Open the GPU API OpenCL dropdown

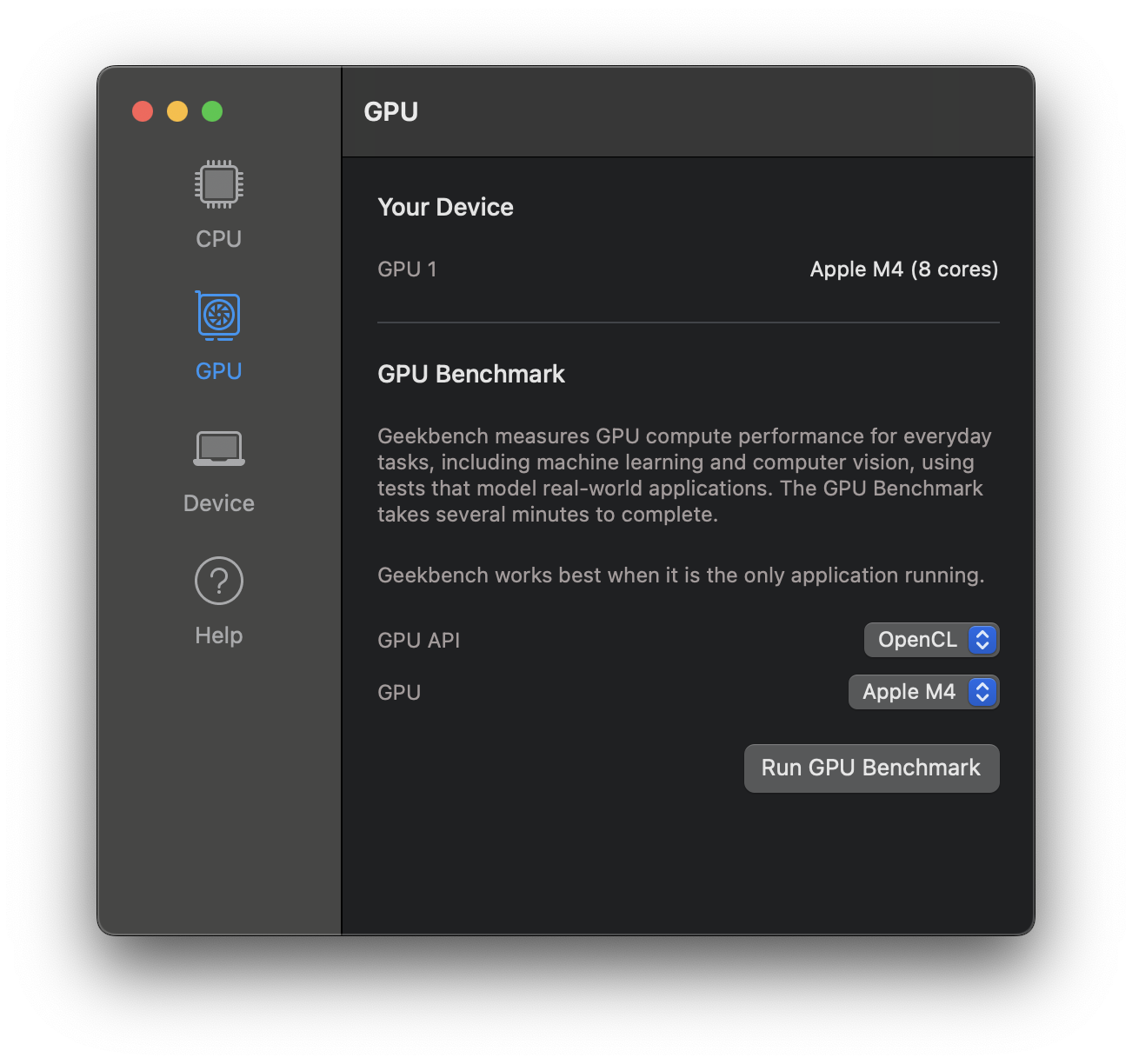pyautogui.click(x=931, y=640)
